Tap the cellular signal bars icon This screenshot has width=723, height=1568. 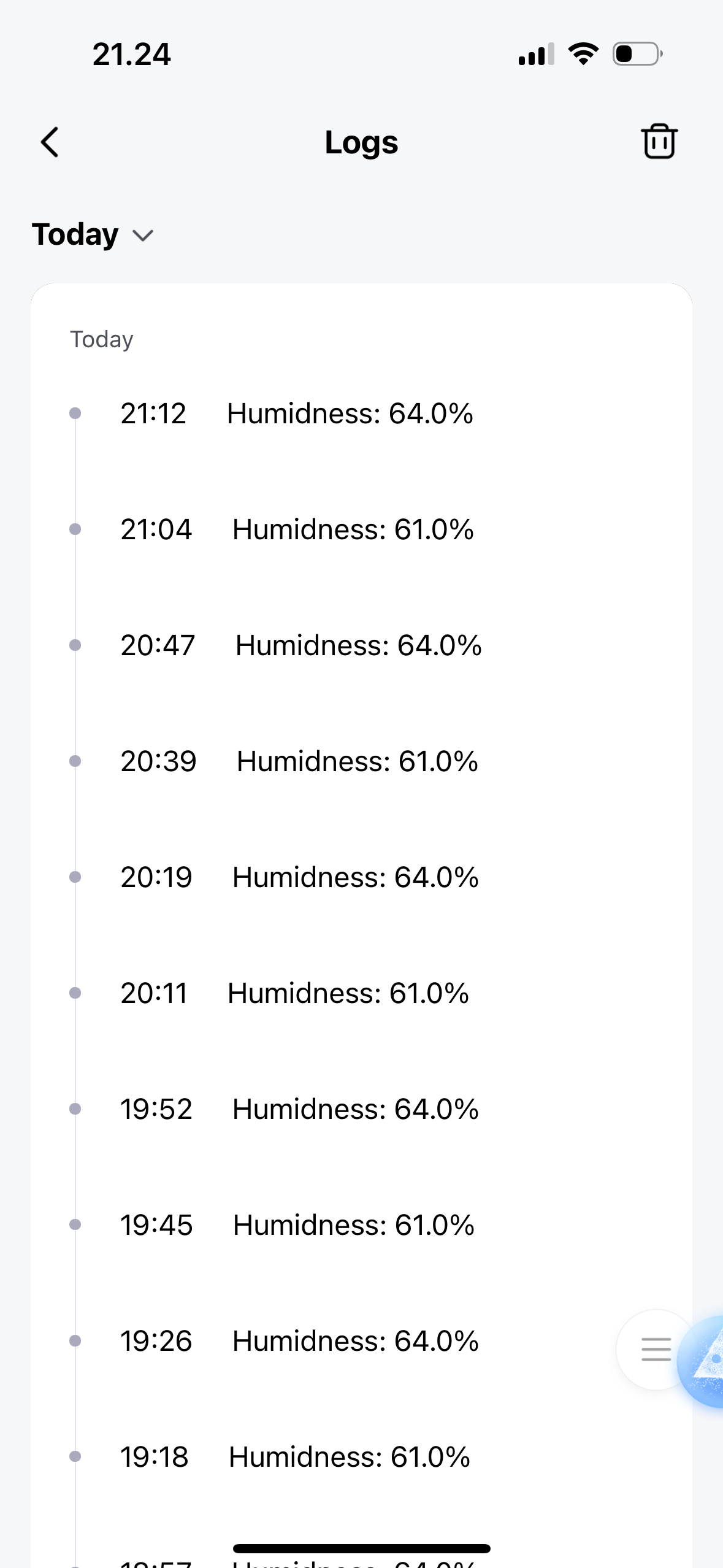coord(536,54)
